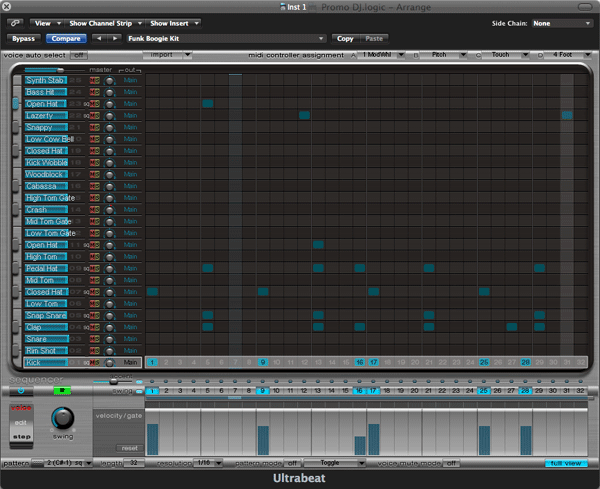The image size is (600, 489).
Task: Click the velocity bar for step 17
Action: point(373,439)
